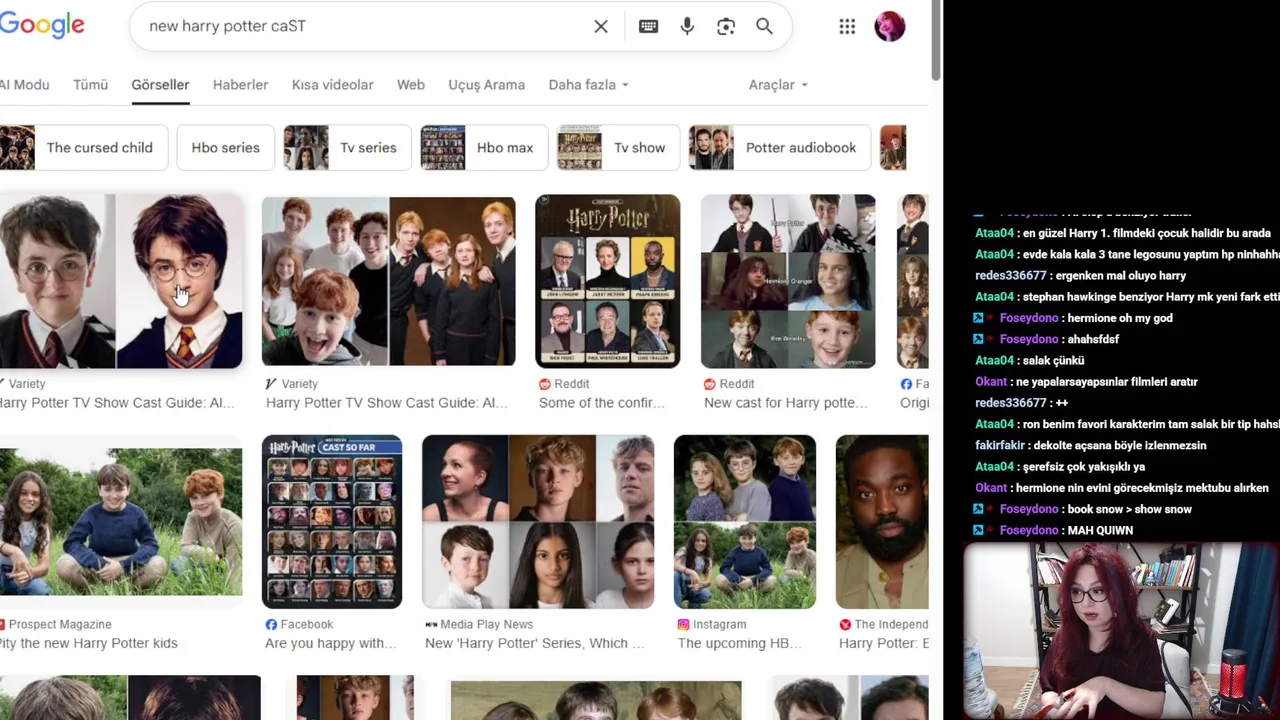Click chat message 'book snow > show snow'
Viewport: 1280px width, 720px height.
tap(1129, 509)
